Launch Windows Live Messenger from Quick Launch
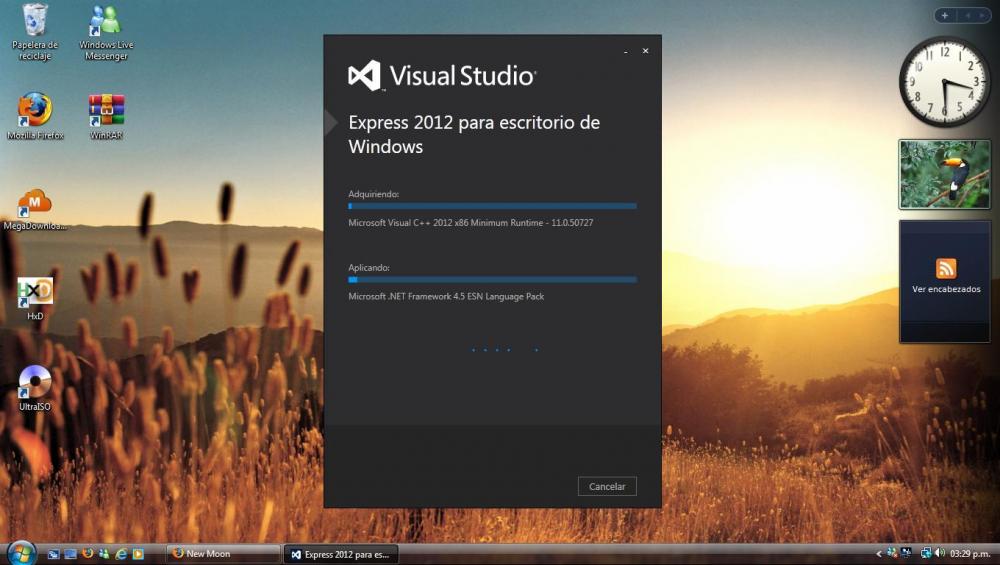This screenshot has height=565, width=1000. click(104, 554)
